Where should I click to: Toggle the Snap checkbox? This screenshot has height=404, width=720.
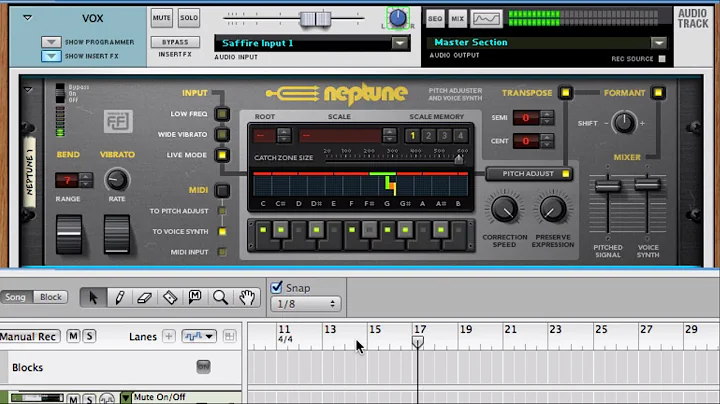276,288
